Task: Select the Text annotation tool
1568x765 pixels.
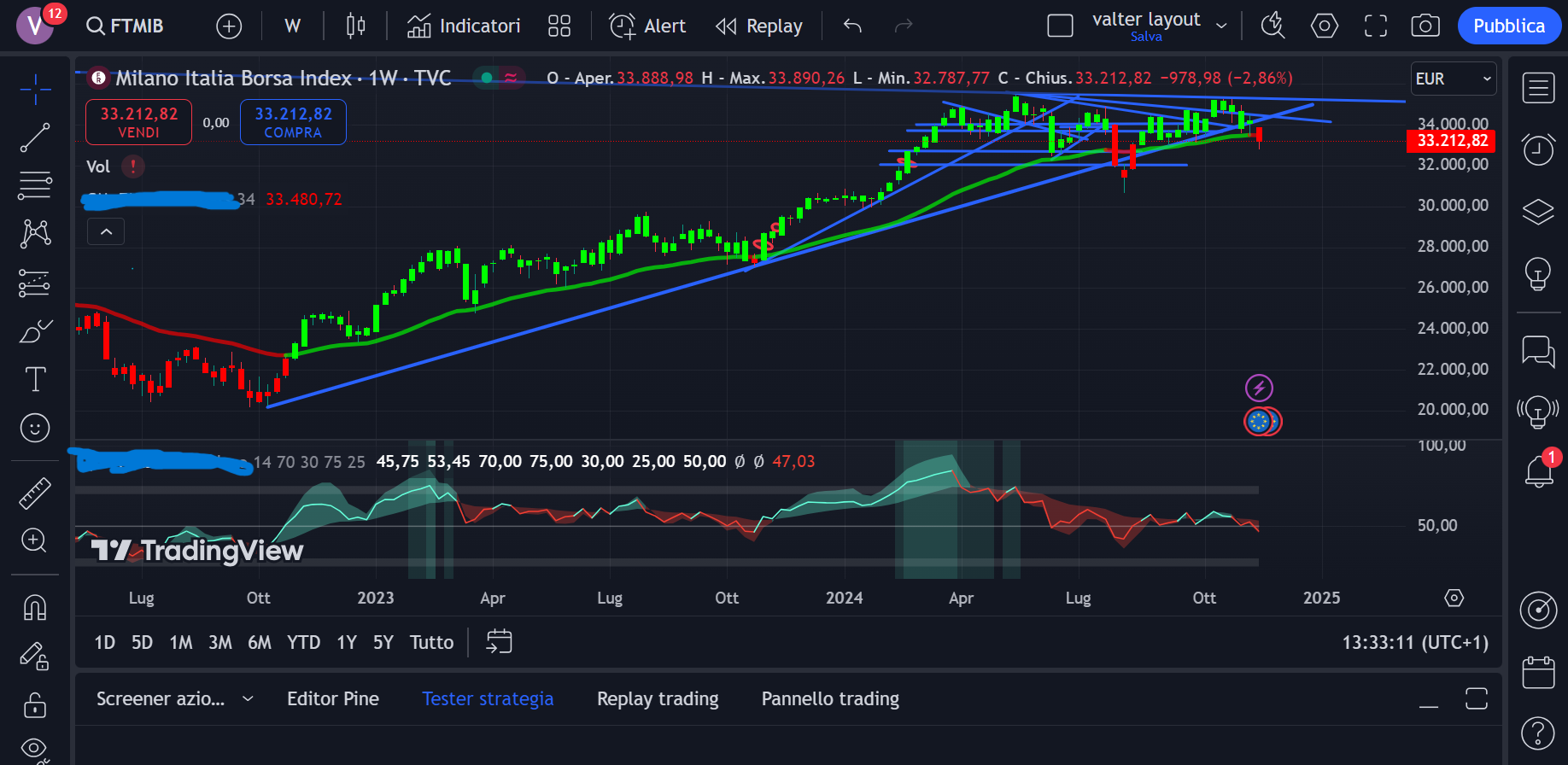Action: [x=35, y=379]
